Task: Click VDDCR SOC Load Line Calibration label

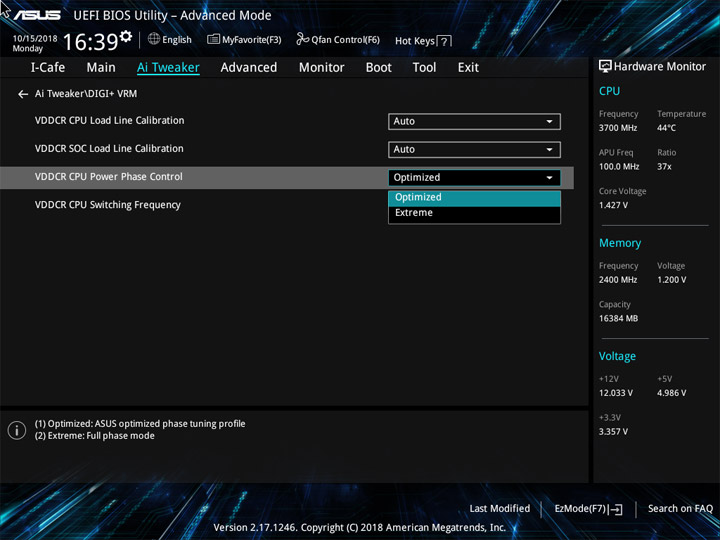Action: point(109,149)
